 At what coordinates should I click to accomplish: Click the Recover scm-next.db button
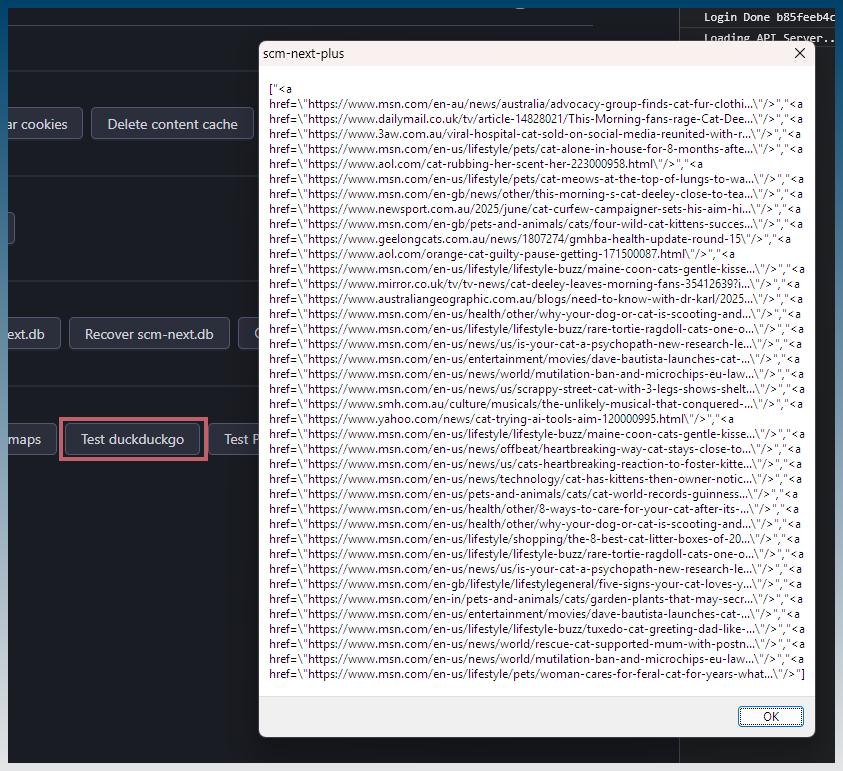click(x=149, y=334)
